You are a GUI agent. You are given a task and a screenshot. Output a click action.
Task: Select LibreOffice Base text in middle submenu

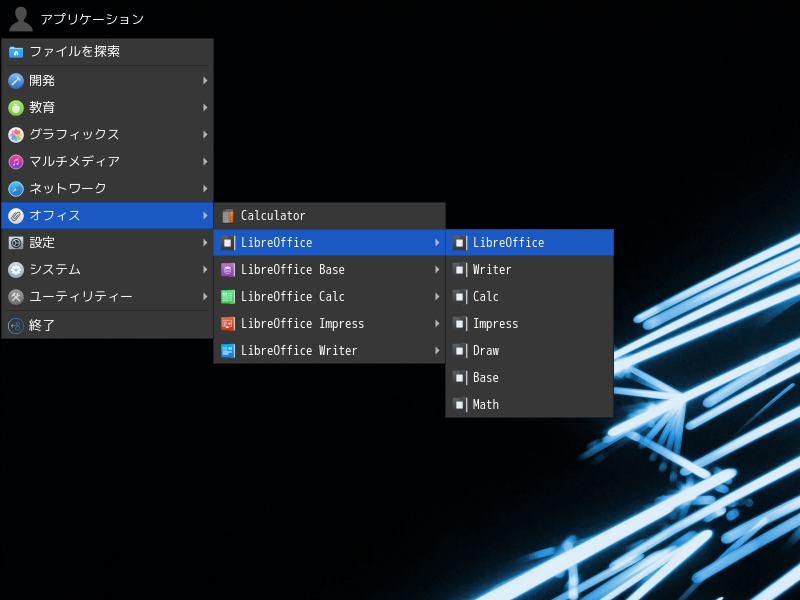pos(293,270)
